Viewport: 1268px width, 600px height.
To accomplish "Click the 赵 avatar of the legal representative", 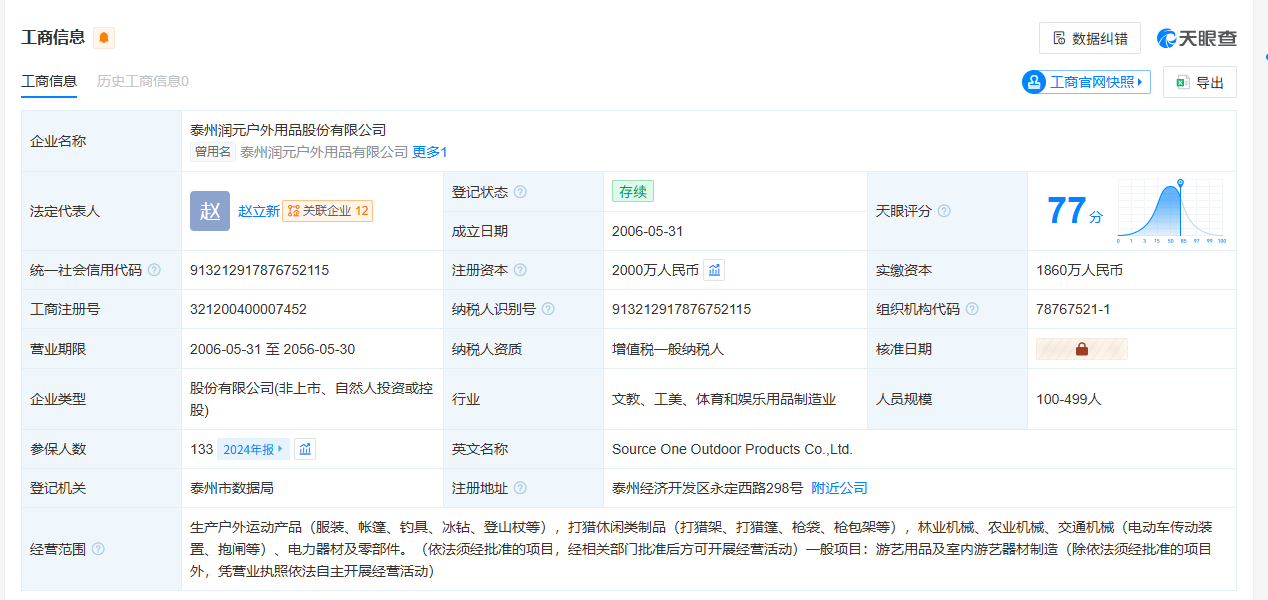I will point(210,211).
